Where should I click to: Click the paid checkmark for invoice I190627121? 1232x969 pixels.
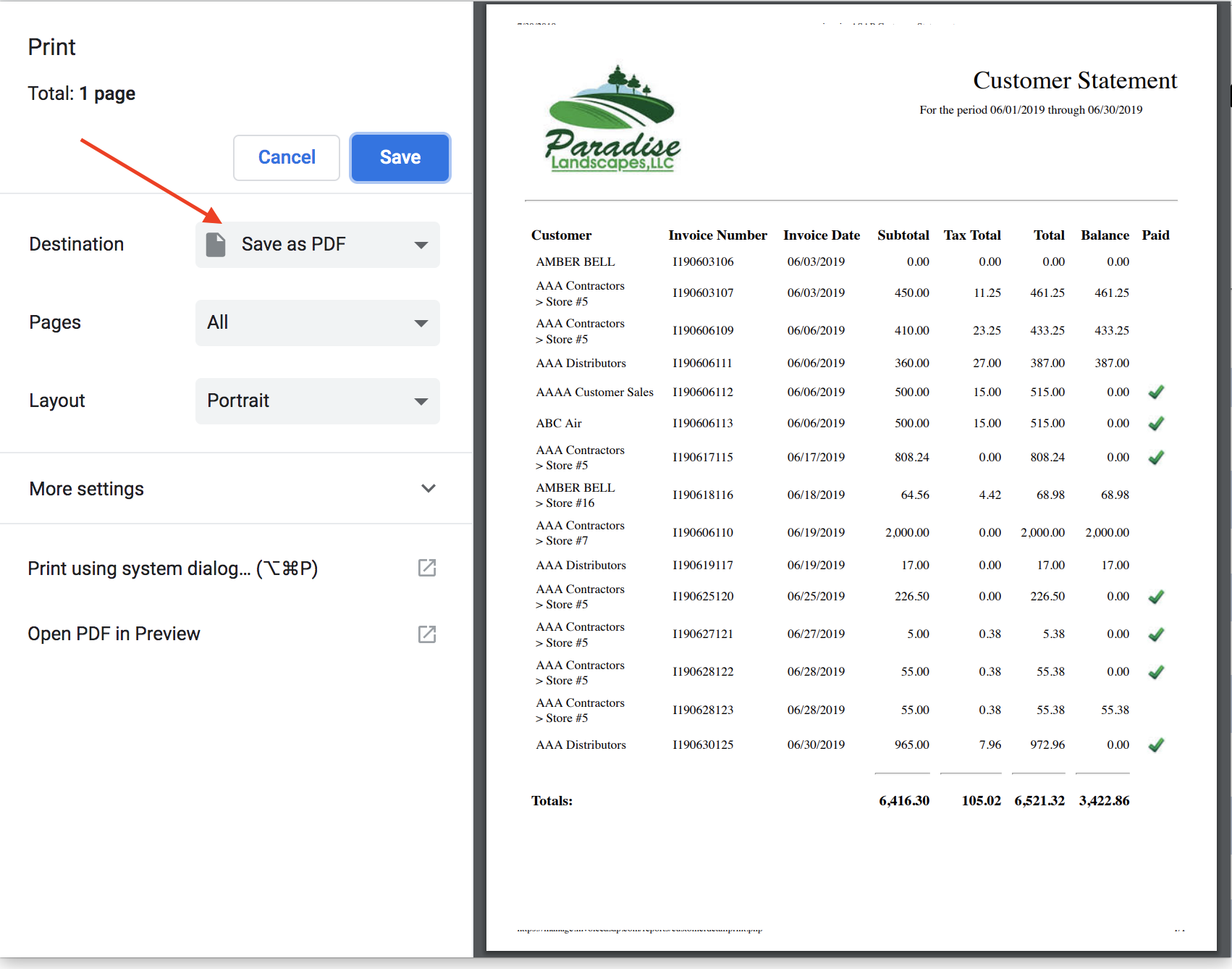[1155, 634]
